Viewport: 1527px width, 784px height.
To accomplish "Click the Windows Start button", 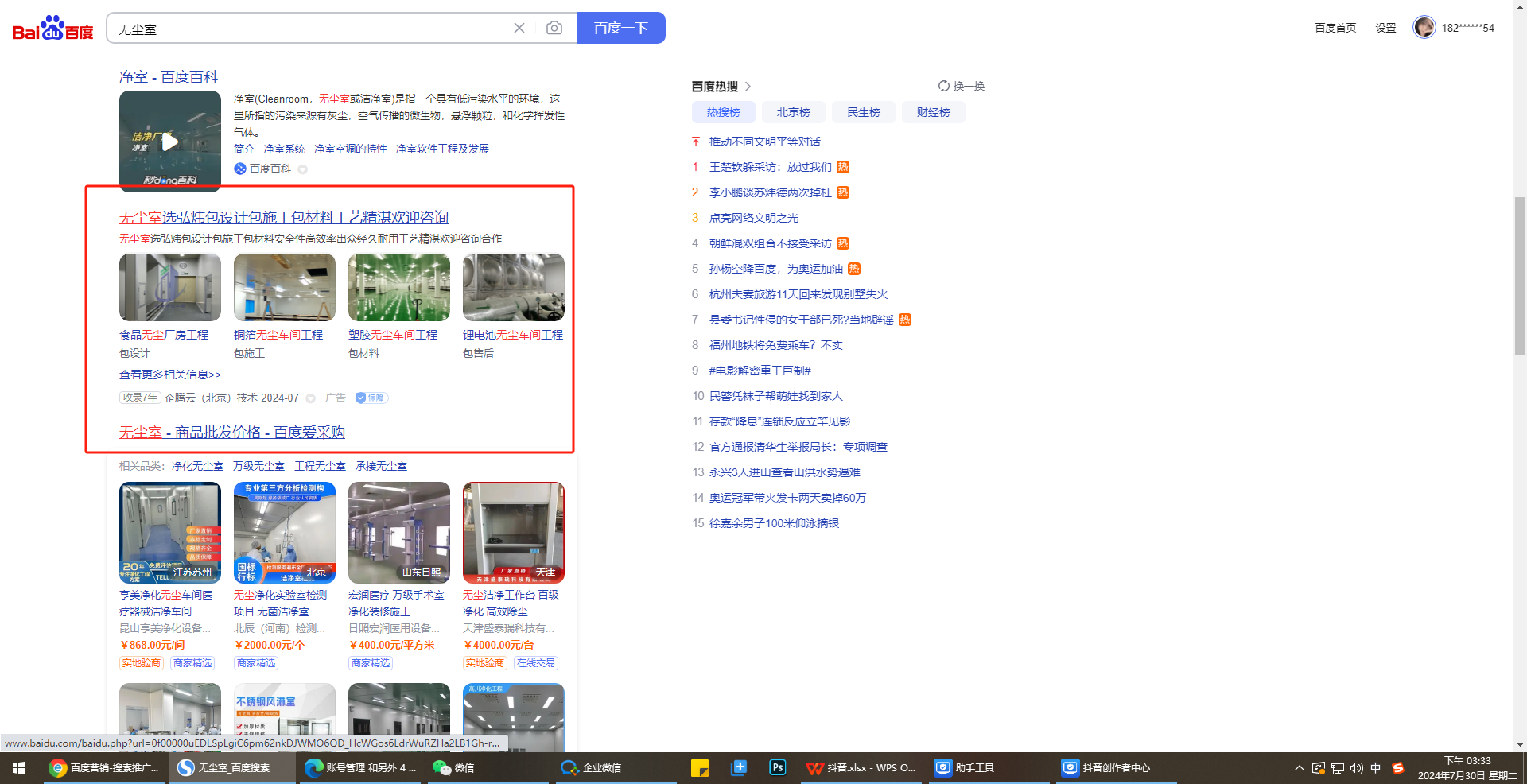I will pyautogui.click(x=19, y=767).
